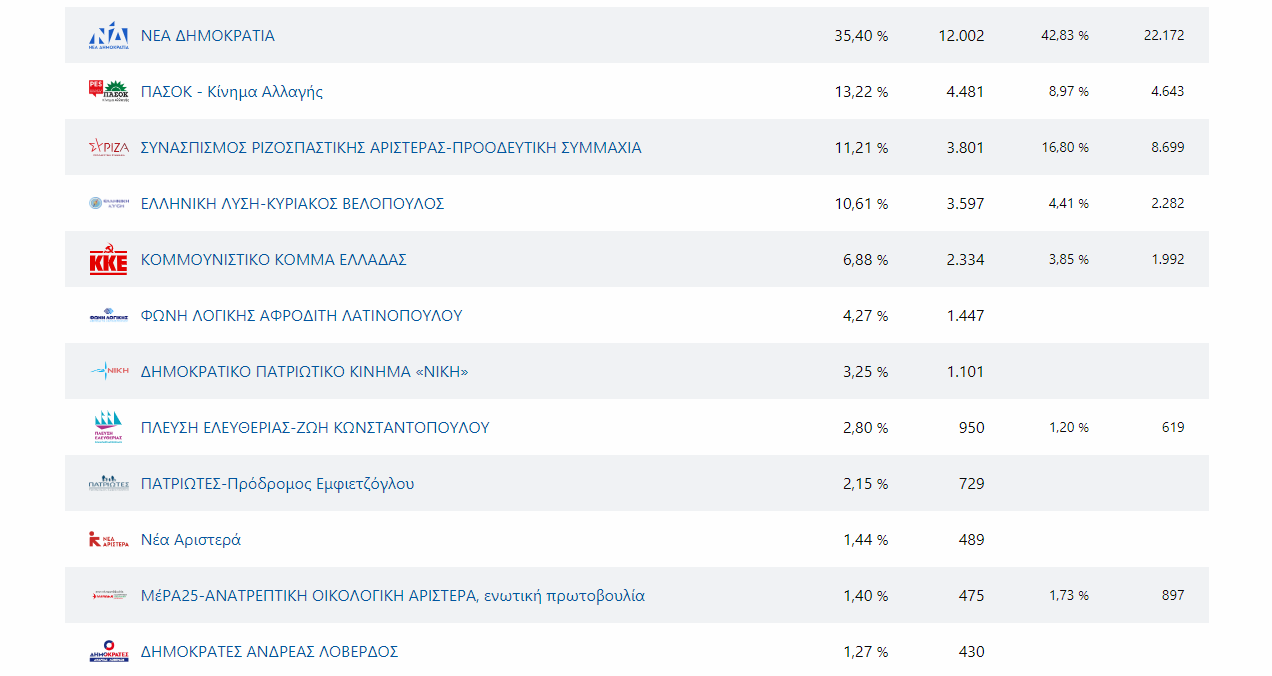Click the red KKE logo

(x=108, y=259)
